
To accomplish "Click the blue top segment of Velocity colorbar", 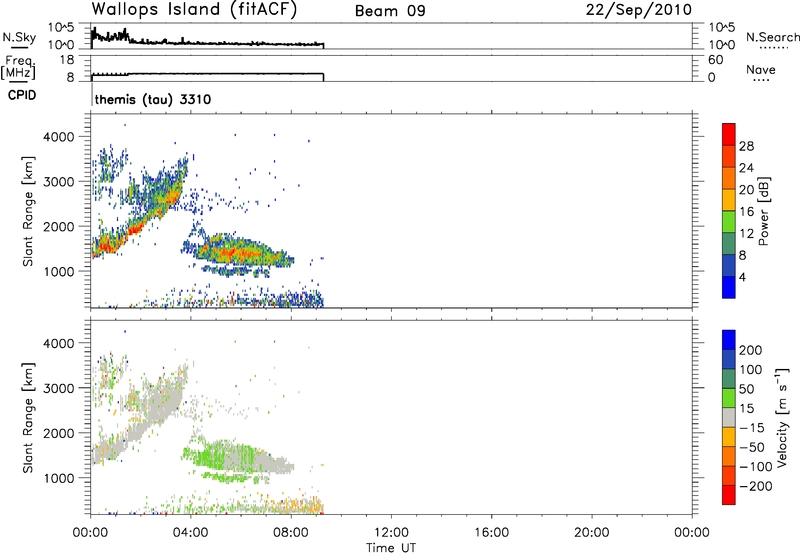I will [x=729, y=340].
